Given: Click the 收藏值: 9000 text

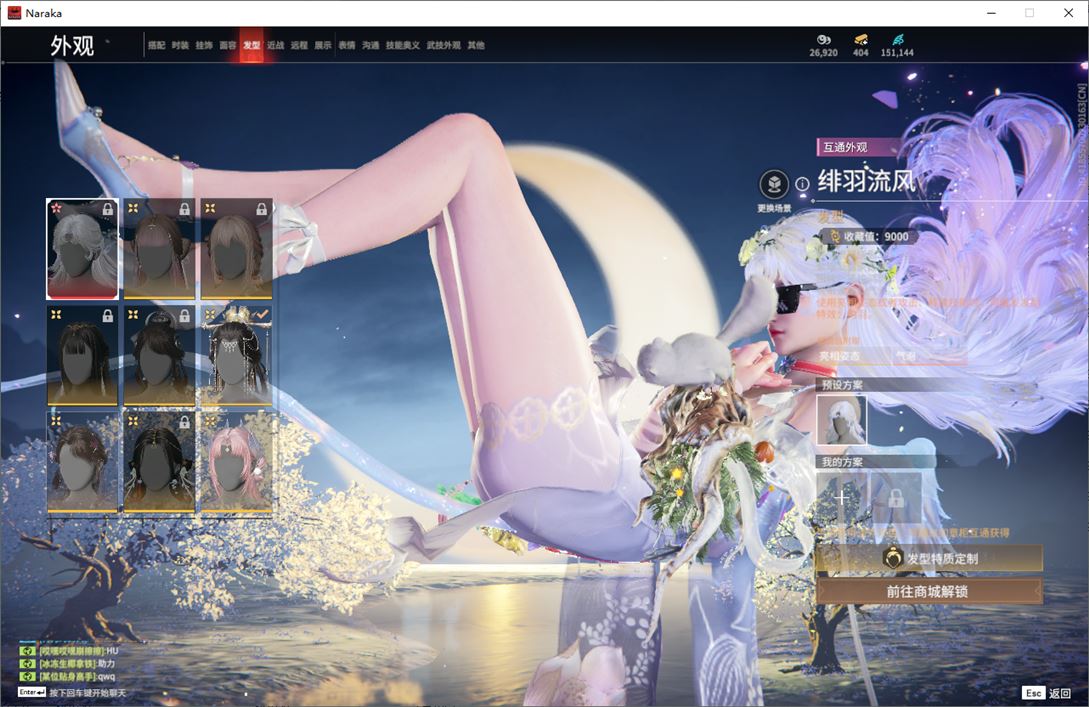Looking at the screenshot, I should (x=876, y=237).
